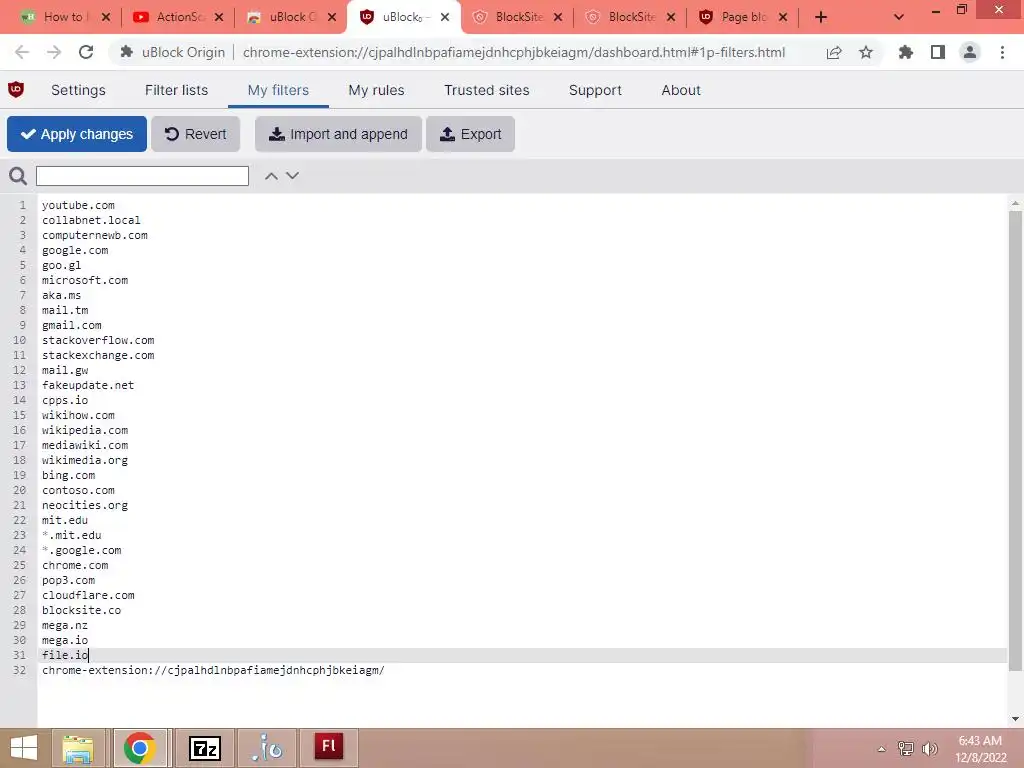Screen dimensions: 1024x768
Task: Click the 'wikimedia.org' filter line
Action: point(85,460)
